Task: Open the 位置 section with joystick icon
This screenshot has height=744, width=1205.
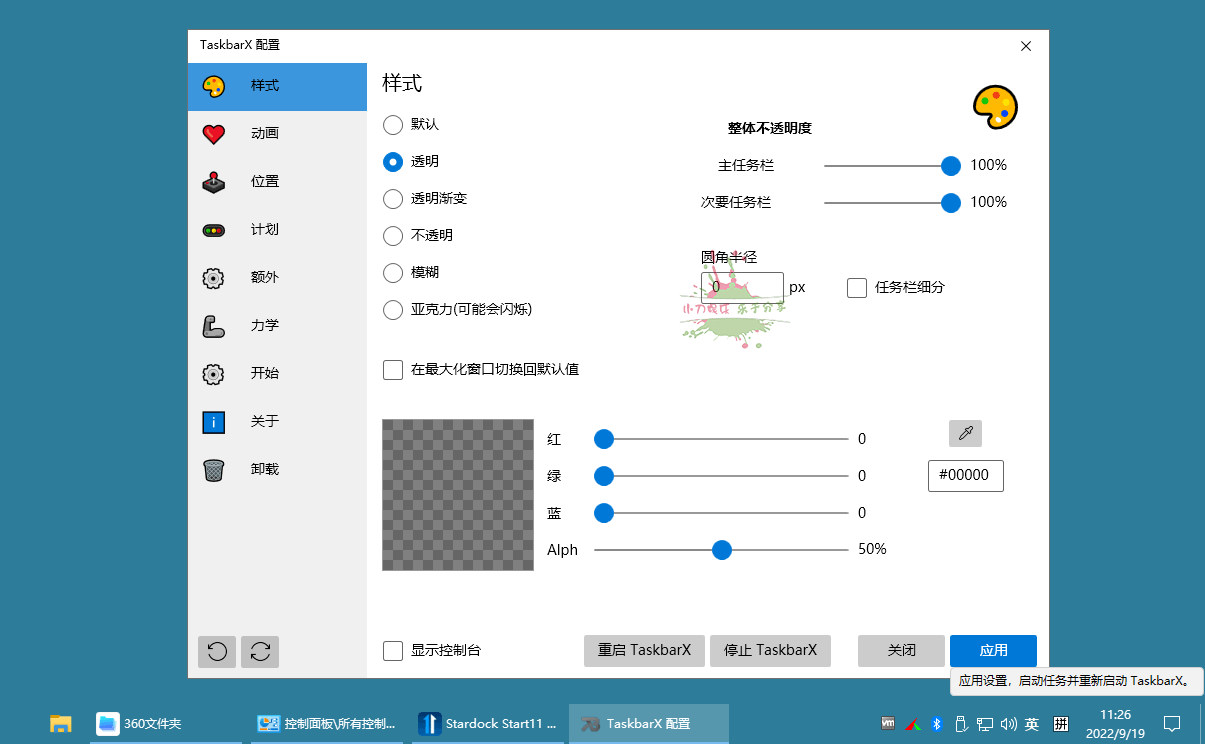Action: tap(265, 182)
